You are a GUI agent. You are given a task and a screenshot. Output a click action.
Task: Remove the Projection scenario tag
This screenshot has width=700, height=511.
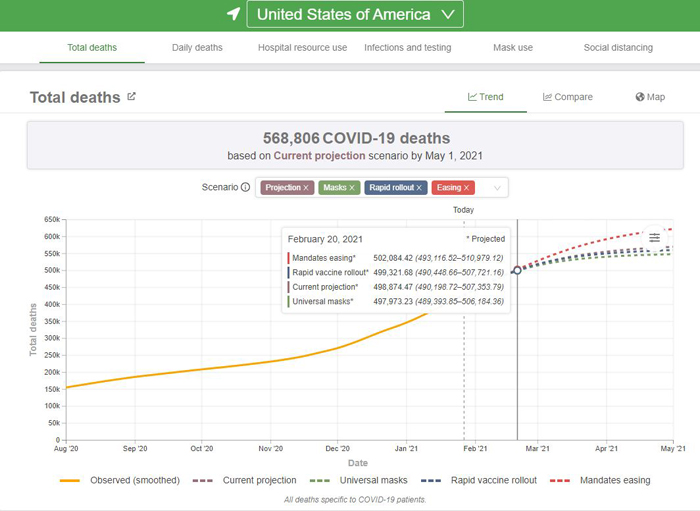pyautogui.click(x=306, y=188)
